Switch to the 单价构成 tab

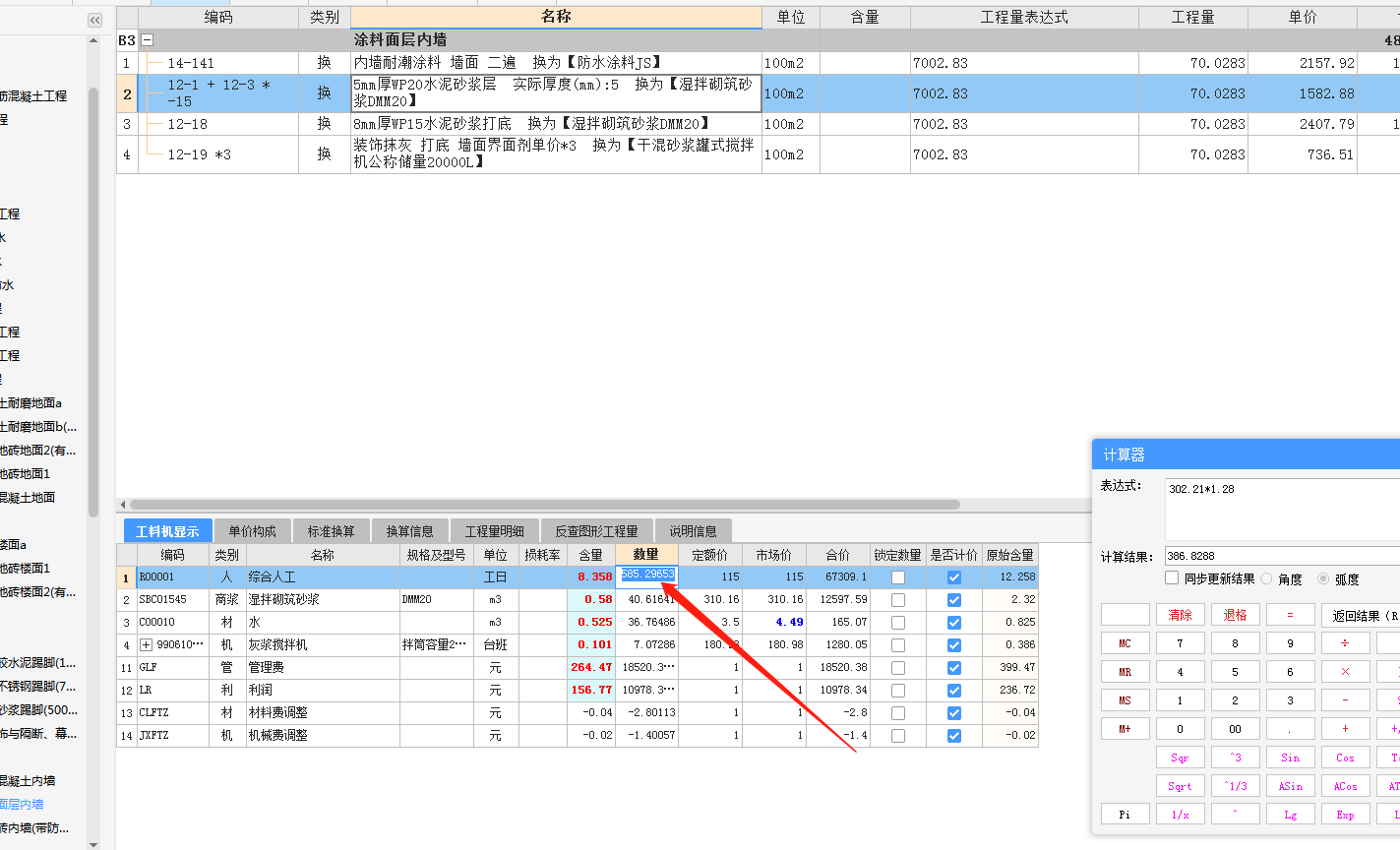pos(252,531)
